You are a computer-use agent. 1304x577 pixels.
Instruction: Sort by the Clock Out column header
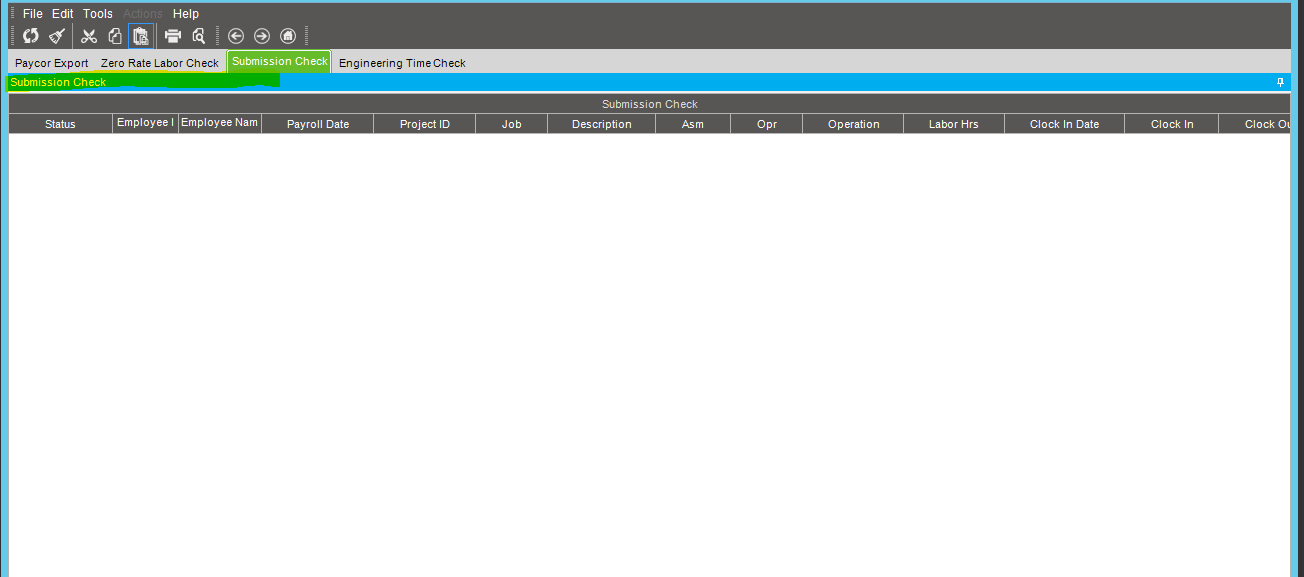(1255, 124)
